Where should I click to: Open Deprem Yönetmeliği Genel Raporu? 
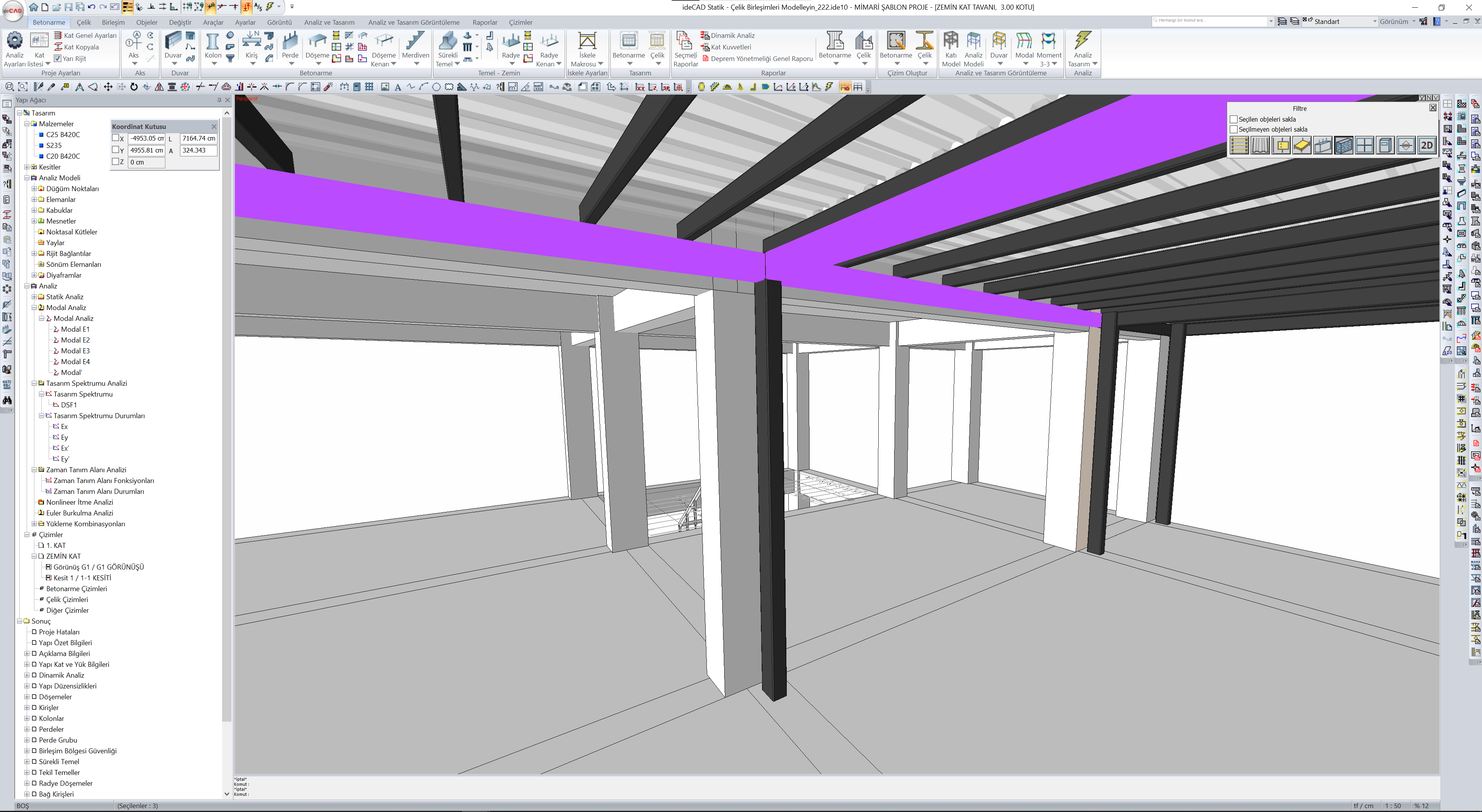761,59
